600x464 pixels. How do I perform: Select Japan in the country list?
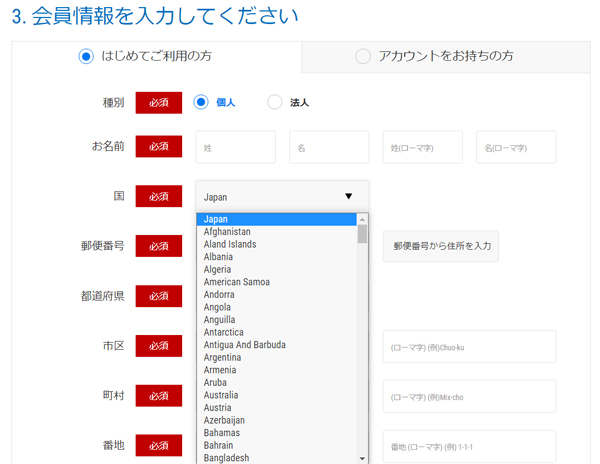tap(276, 219)
